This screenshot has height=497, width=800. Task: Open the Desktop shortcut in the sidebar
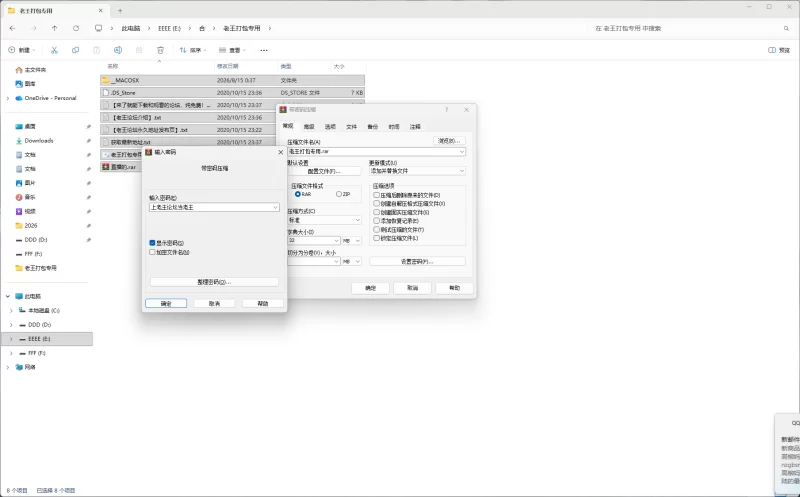pyautogui.click(x=25, y=126)
